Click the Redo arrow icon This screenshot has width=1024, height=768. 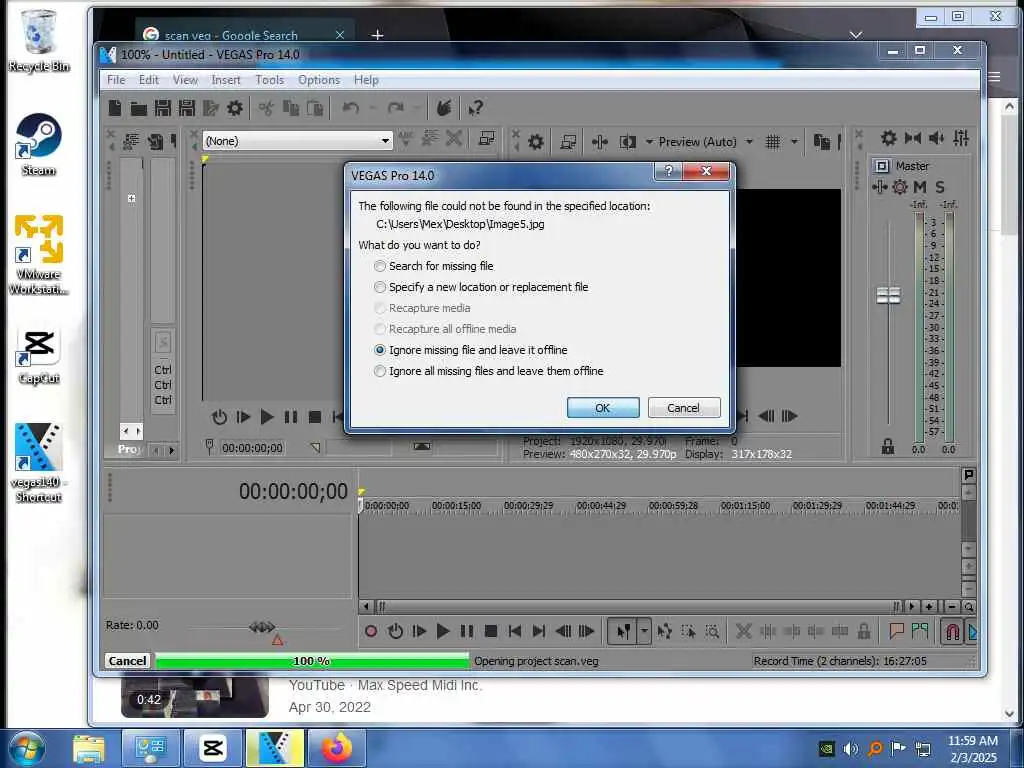395,108
